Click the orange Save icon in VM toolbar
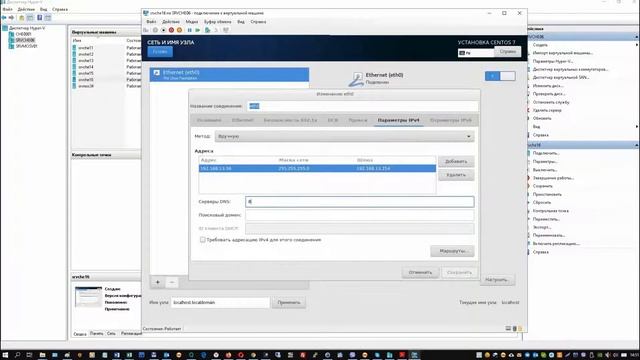 [x=179, y=30]
